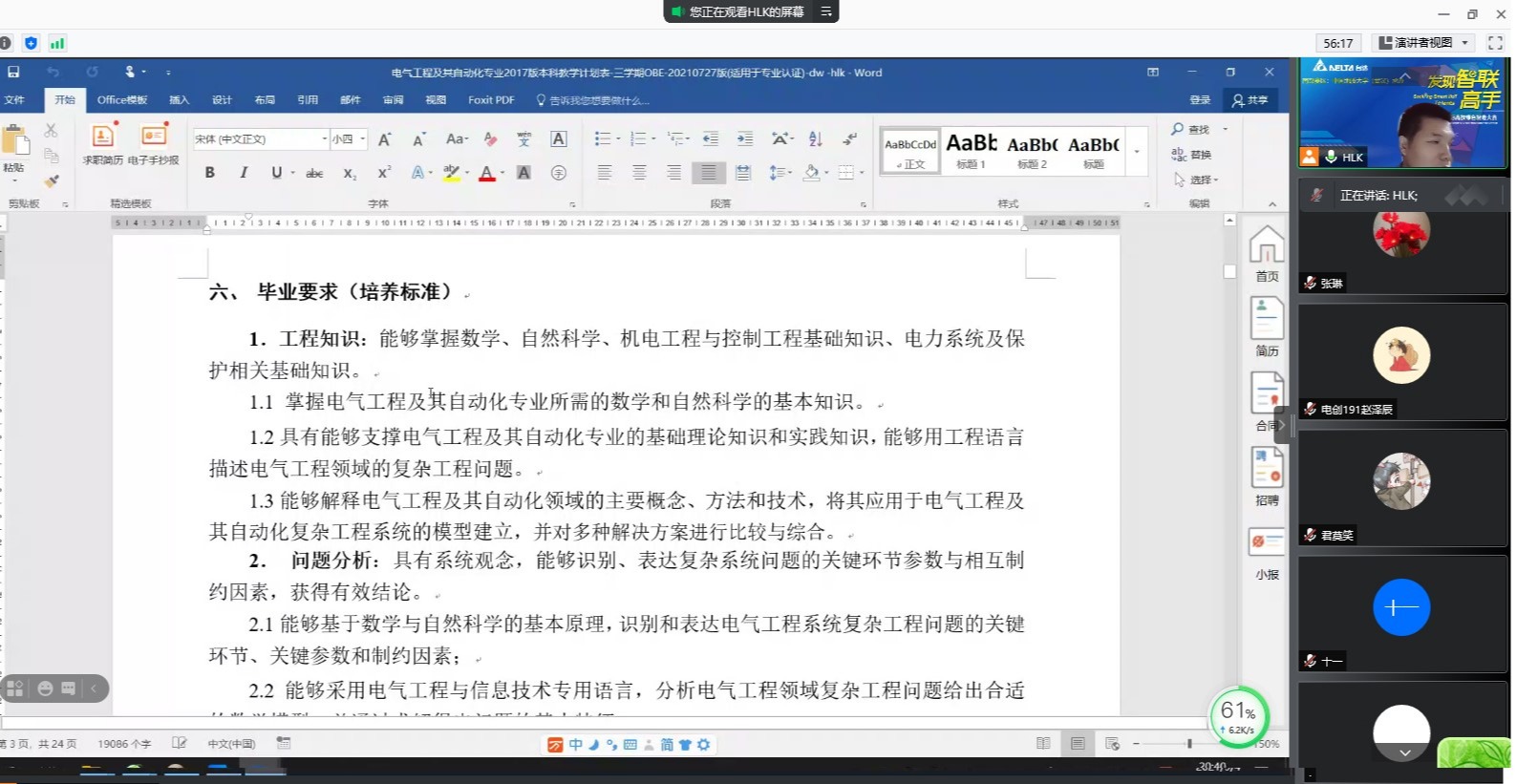The image size is (1538, 784).
Task: Click the 共享 share button
Action: pos(1250,100)
